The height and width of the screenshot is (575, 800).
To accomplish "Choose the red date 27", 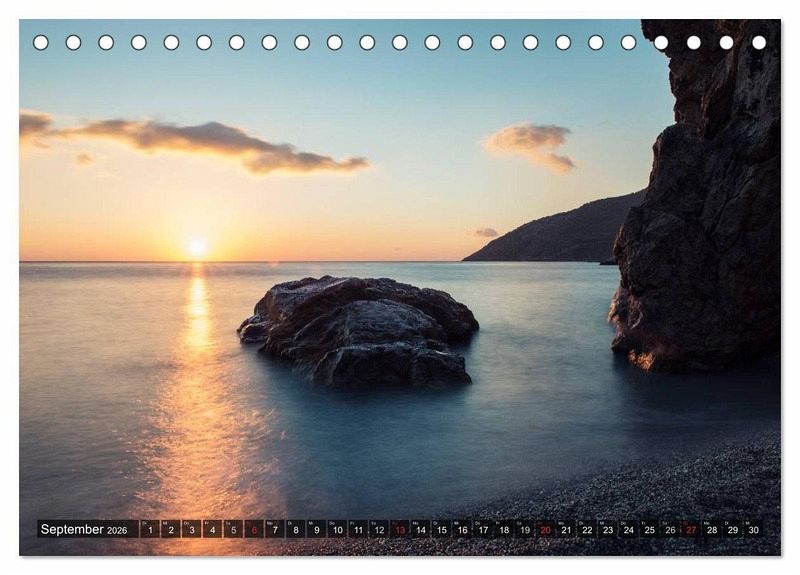I will click(691, 530).
